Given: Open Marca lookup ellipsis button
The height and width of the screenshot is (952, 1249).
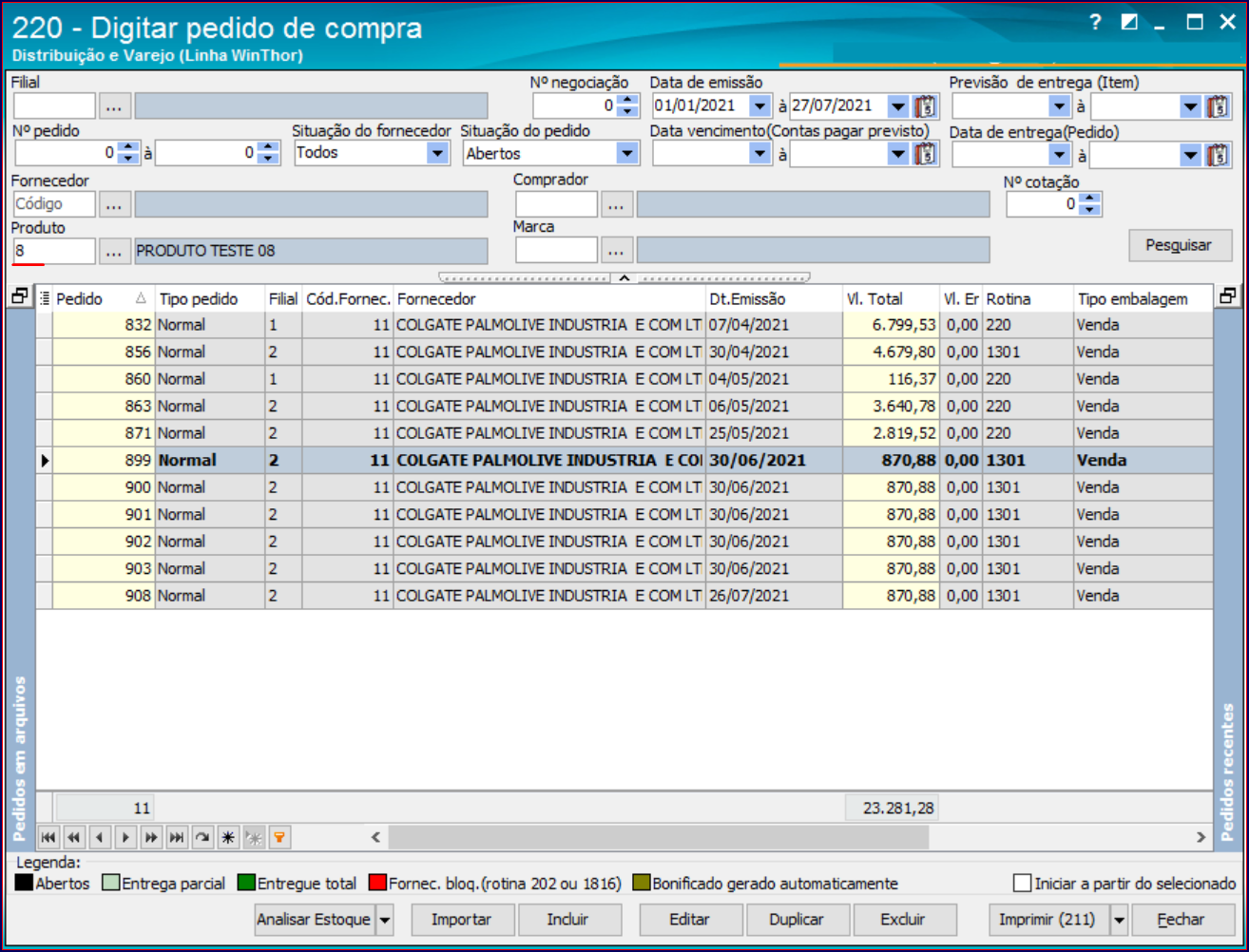Looking at the screenshot, I should click(x=616, y=250).
